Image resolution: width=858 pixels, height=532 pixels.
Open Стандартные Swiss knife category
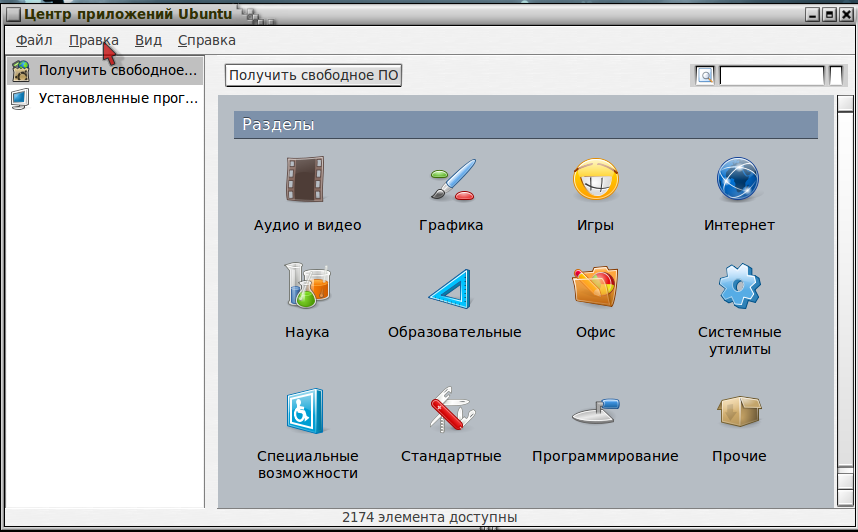(x=451, y=410)
